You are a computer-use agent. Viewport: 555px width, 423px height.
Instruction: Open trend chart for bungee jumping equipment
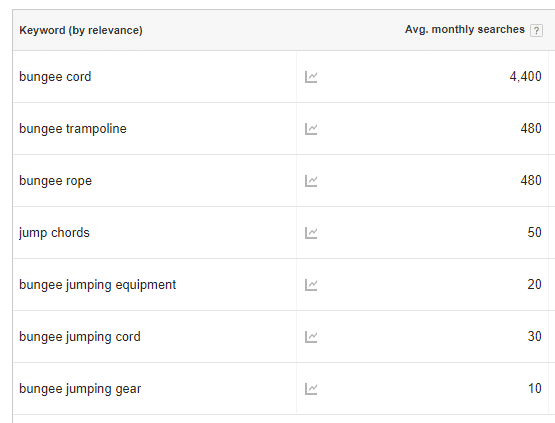311,285
